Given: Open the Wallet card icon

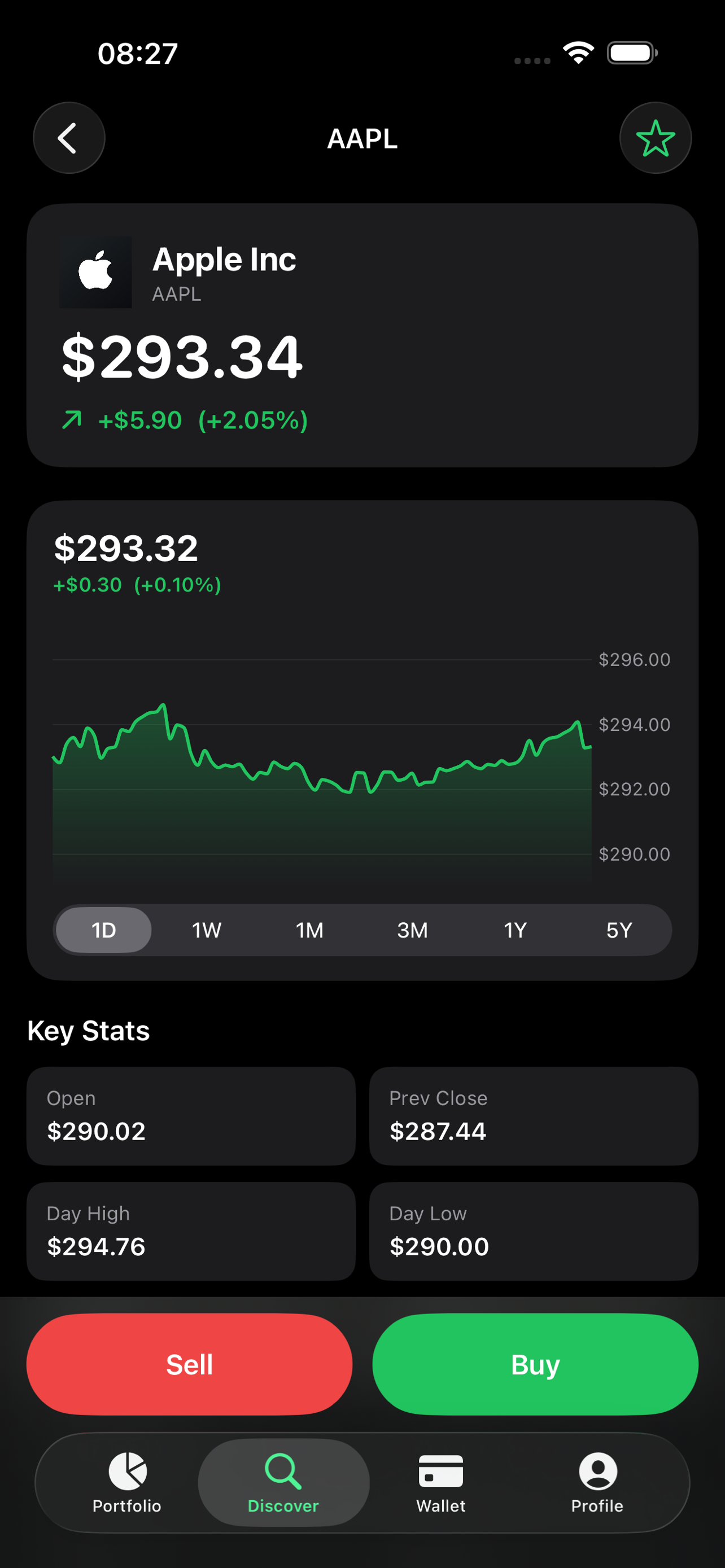Looking at the screenshot, I should coord(441,1471).
